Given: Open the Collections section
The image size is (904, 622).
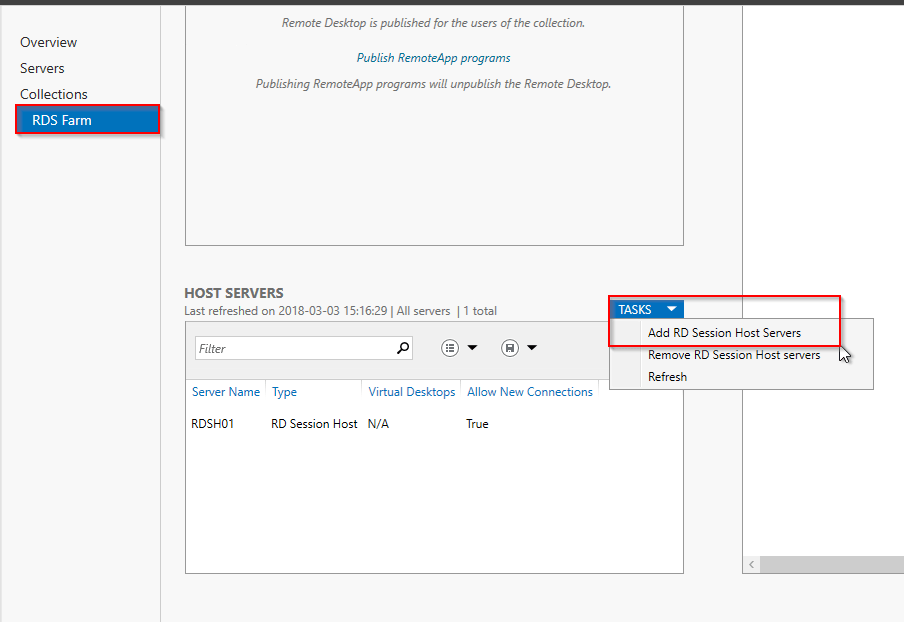Looking at the screenshot, I should 54,94.
